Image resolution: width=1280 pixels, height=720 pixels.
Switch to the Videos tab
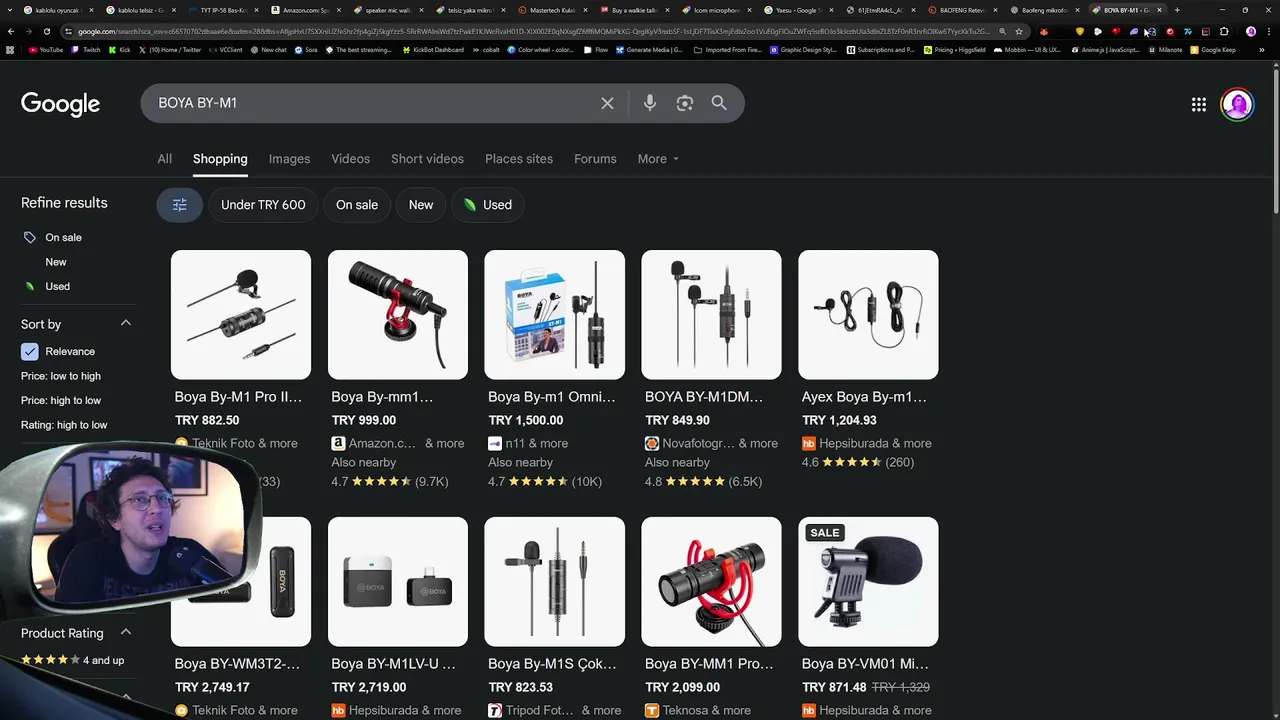pyautogui.click(x=351, y=159)
